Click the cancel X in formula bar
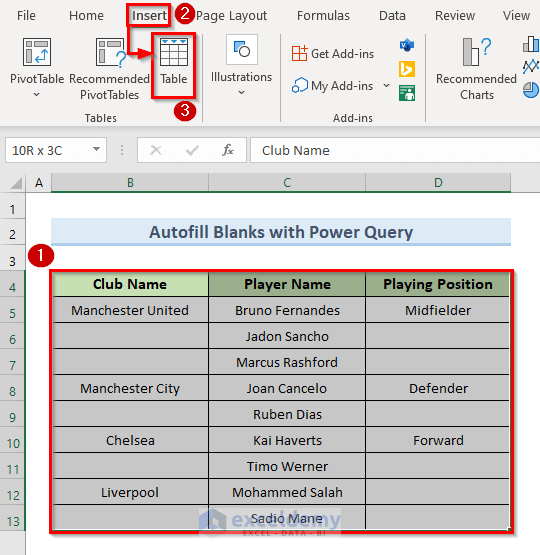540x555 pixels. [156, 150]
